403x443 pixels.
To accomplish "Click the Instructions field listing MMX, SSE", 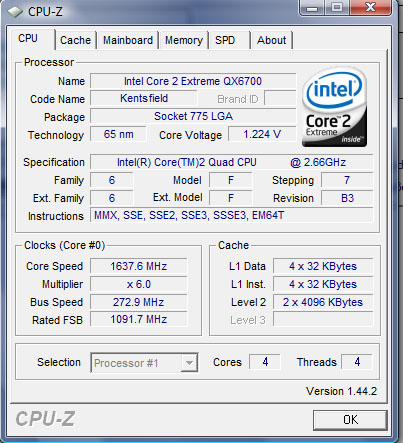I will point(231,215).
